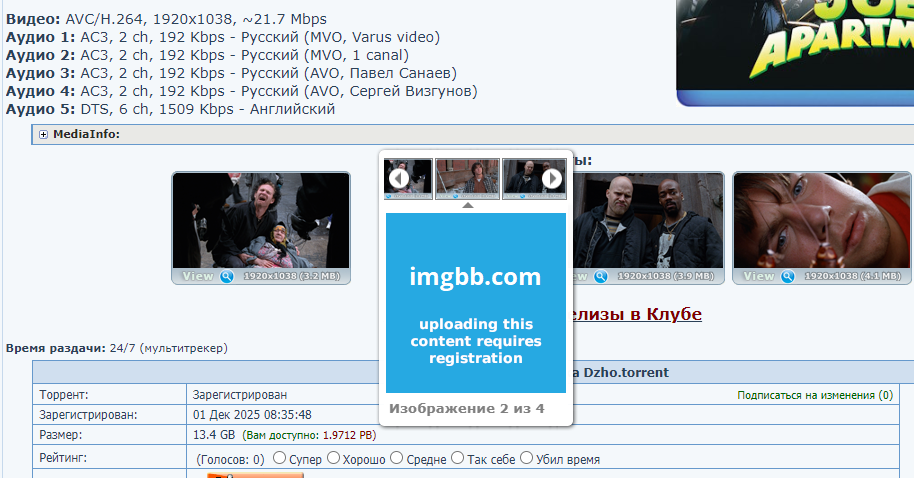Rate the torrent Так себе
This screenshot has height=478, width=914.
click(458, 458)
